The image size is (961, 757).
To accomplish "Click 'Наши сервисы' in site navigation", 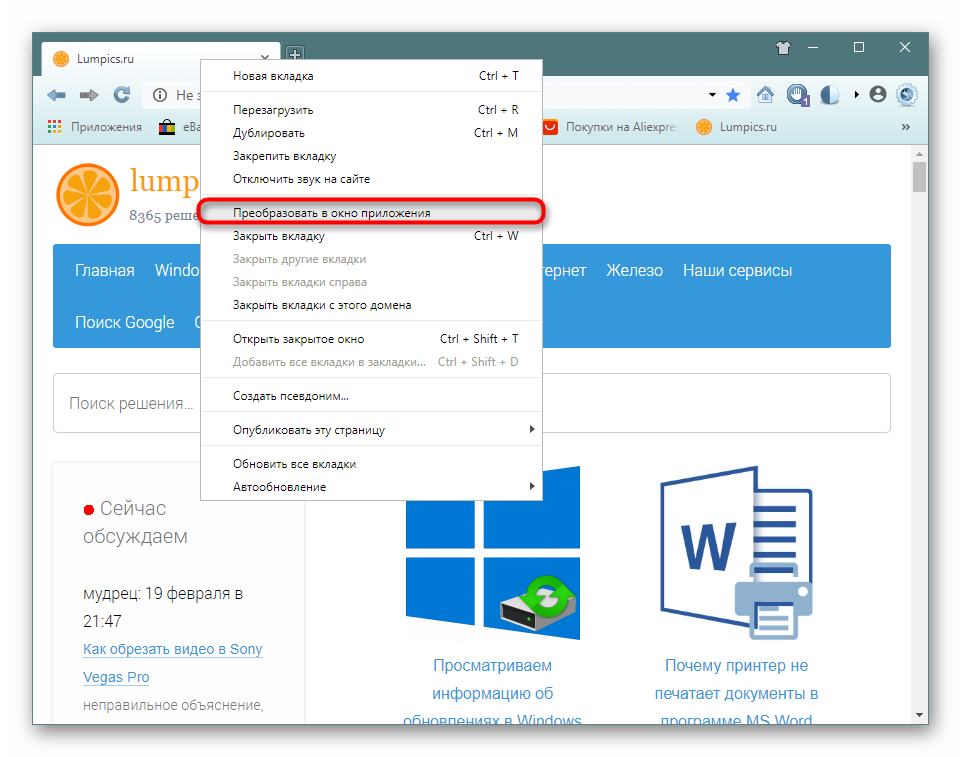I will tap(737, 271).
